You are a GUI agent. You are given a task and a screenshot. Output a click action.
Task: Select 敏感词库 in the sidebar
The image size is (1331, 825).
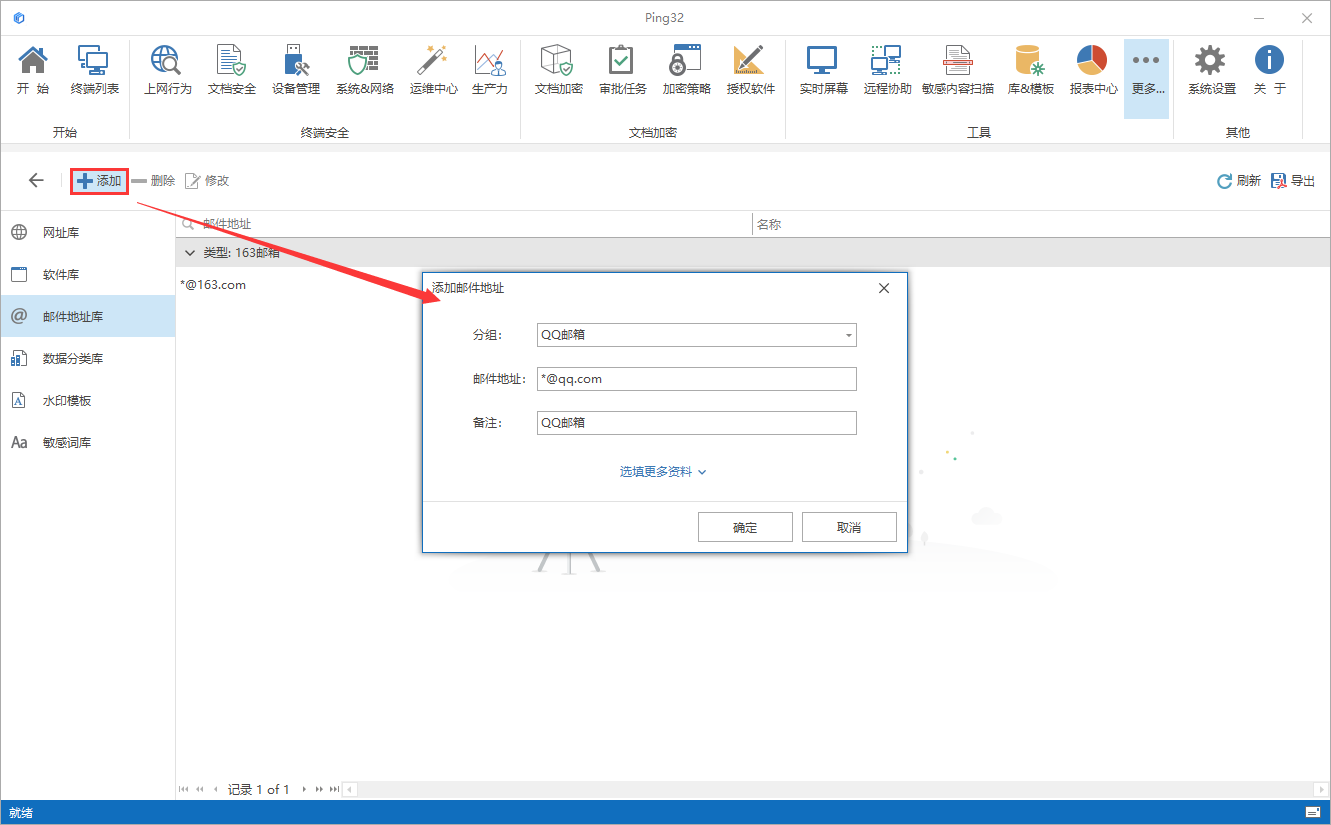point(88,442)
